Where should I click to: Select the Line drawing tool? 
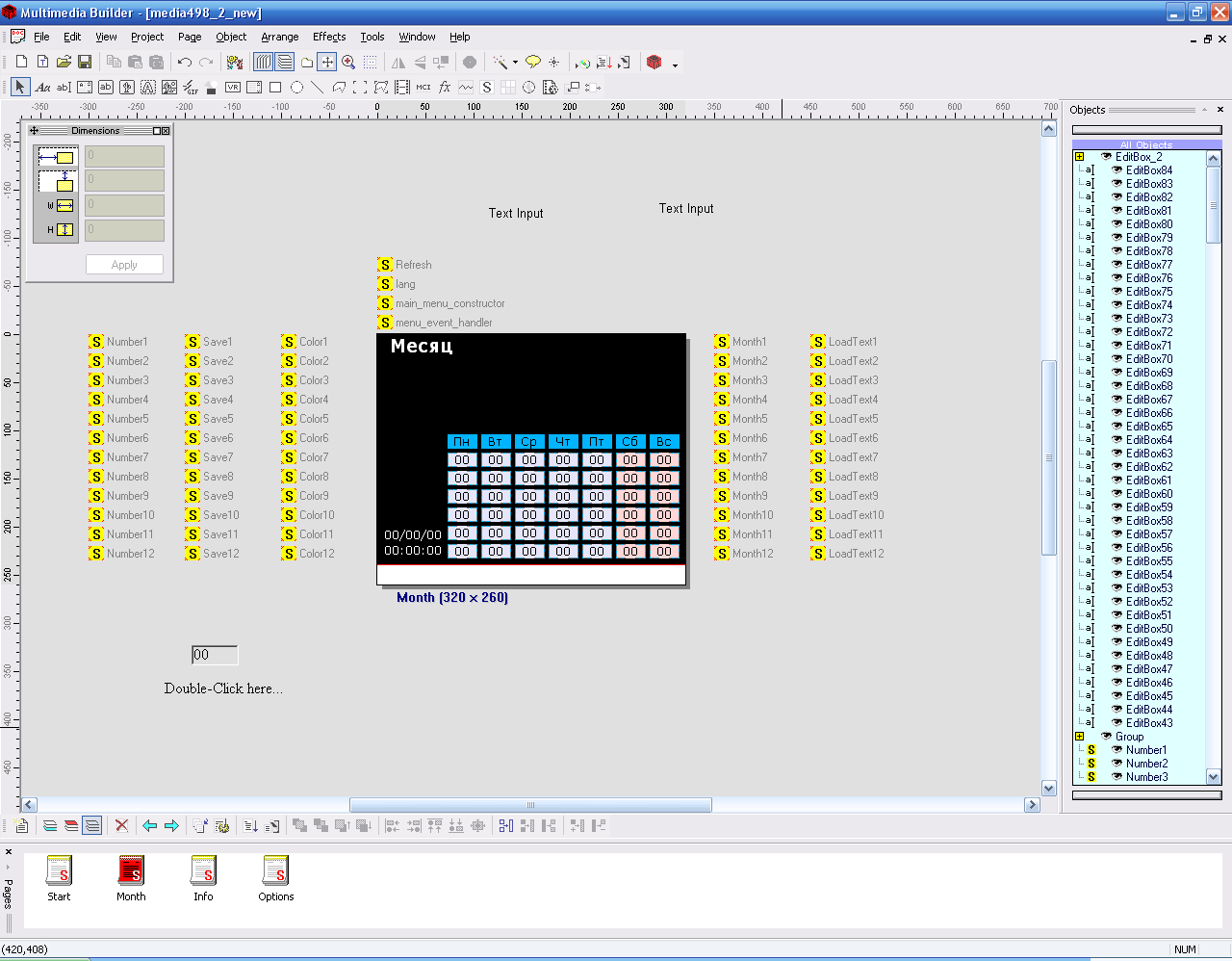pyautogui.click(x=318, y=87)
